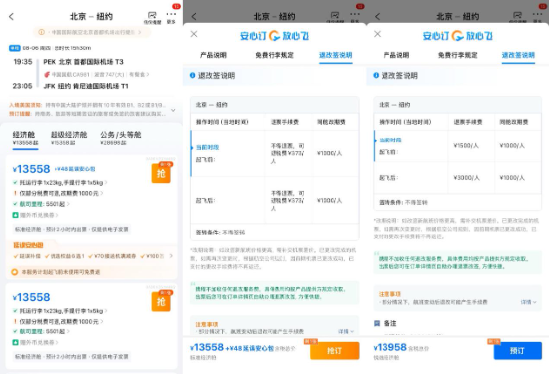
Task: Tap orange 抢订 button in middle popup
Action: (335, 350)
